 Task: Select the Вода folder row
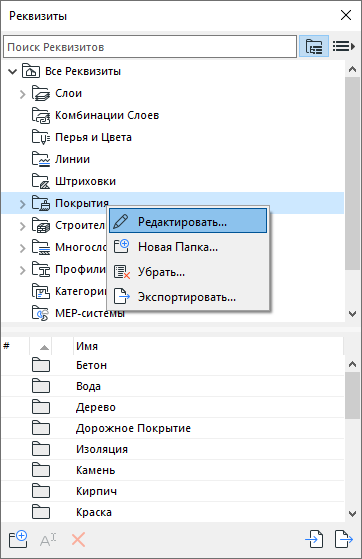pyautogui.click(x=173, y=386)
